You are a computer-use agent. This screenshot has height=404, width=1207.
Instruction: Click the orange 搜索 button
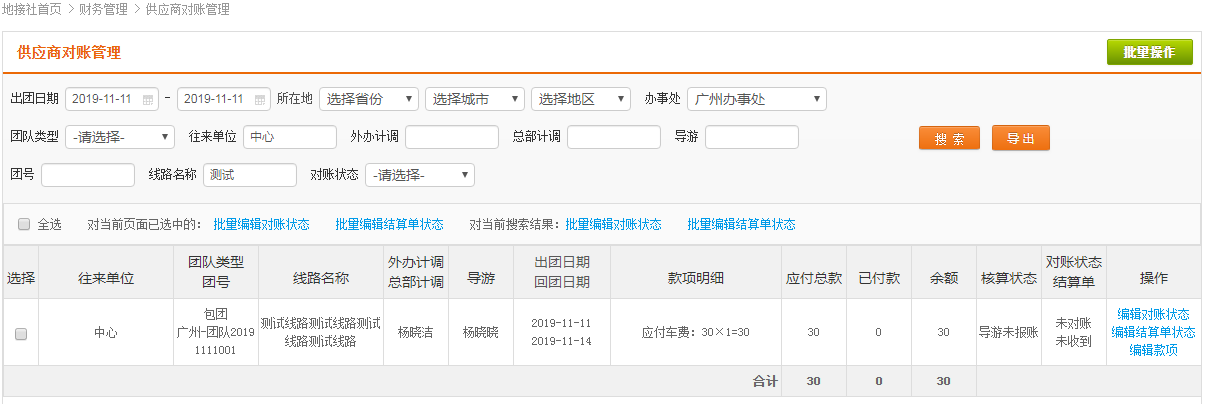(949, 138)
